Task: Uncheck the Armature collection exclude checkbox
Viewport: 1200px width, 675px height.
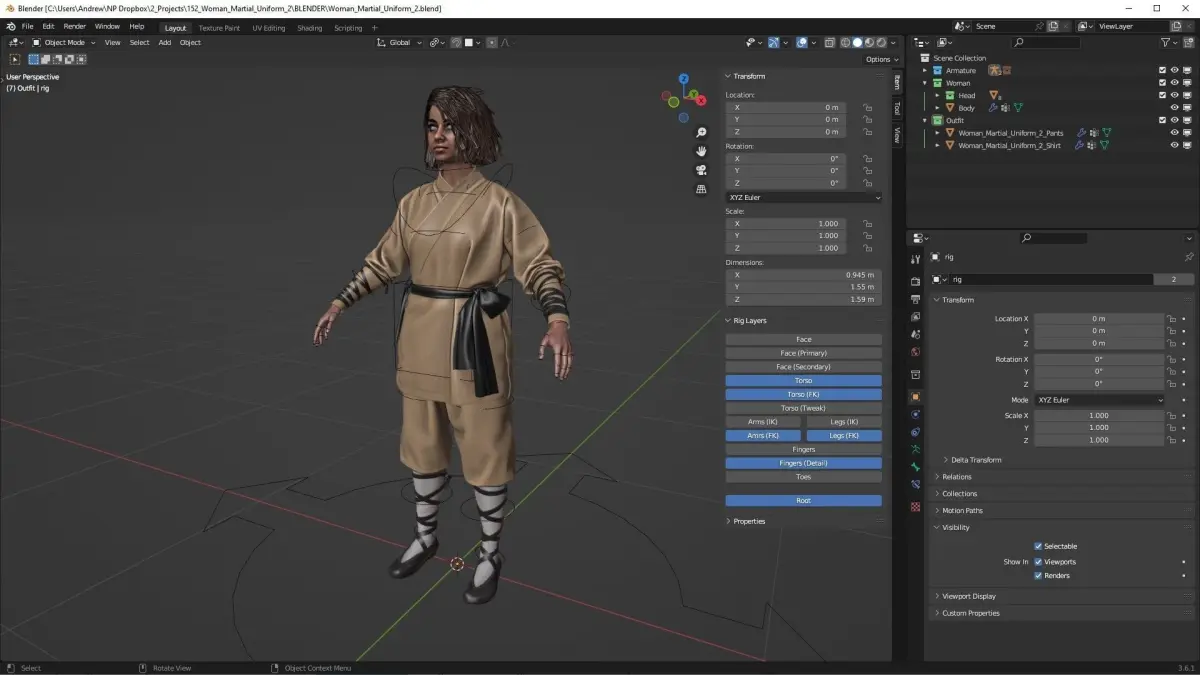Action: [x=1162, y=70]
